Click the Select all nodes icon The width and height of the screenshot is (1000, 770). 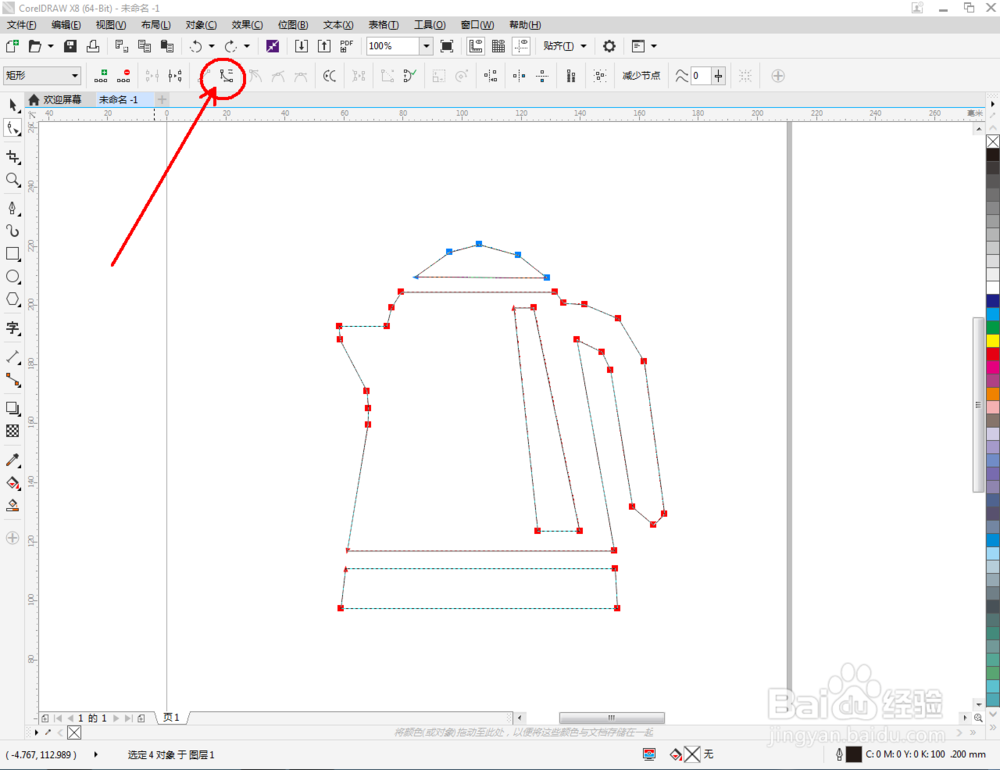point(599,76)
